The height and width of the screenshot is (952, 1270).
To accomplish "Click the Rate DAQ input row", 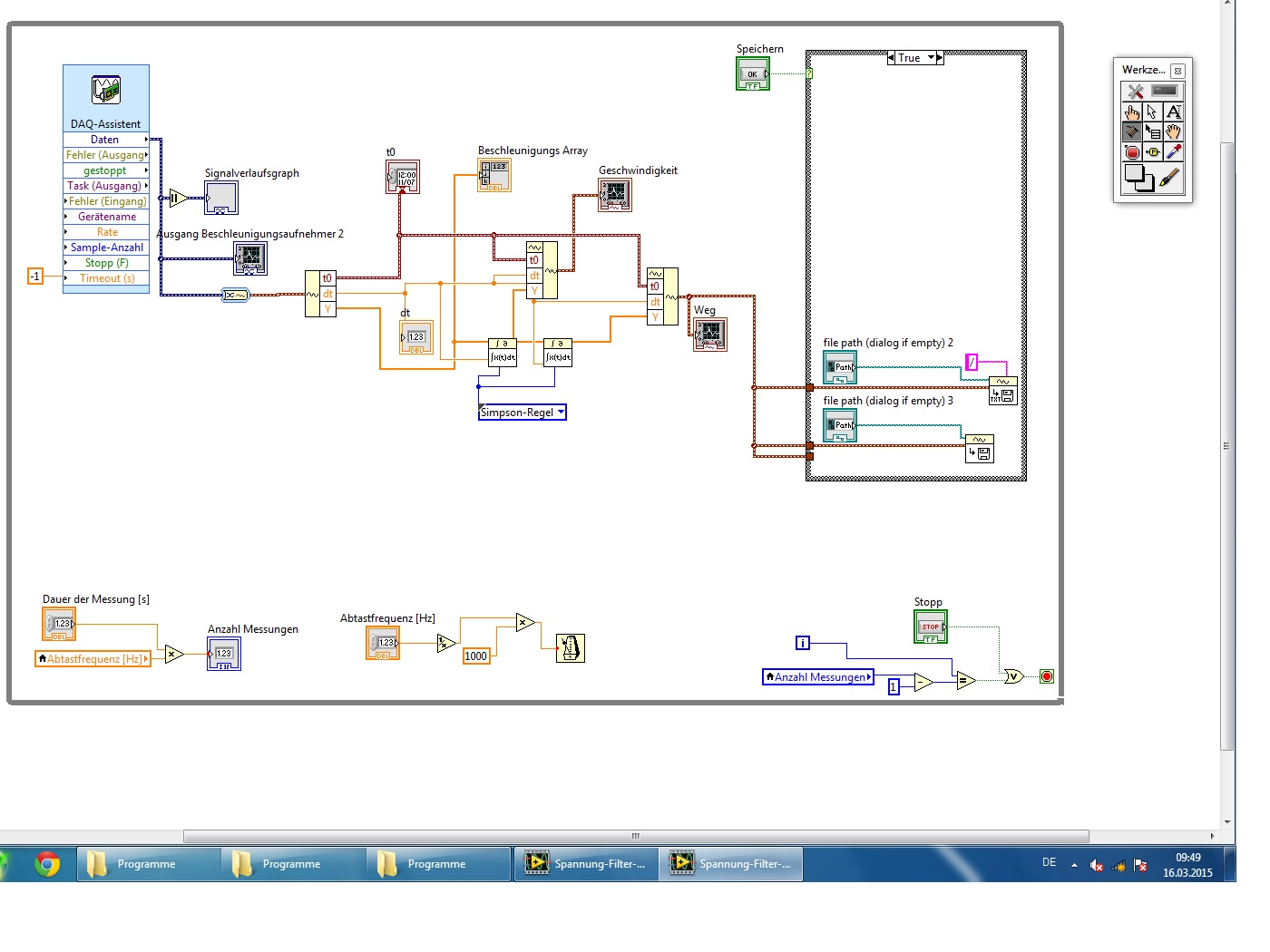I will 105,232.
